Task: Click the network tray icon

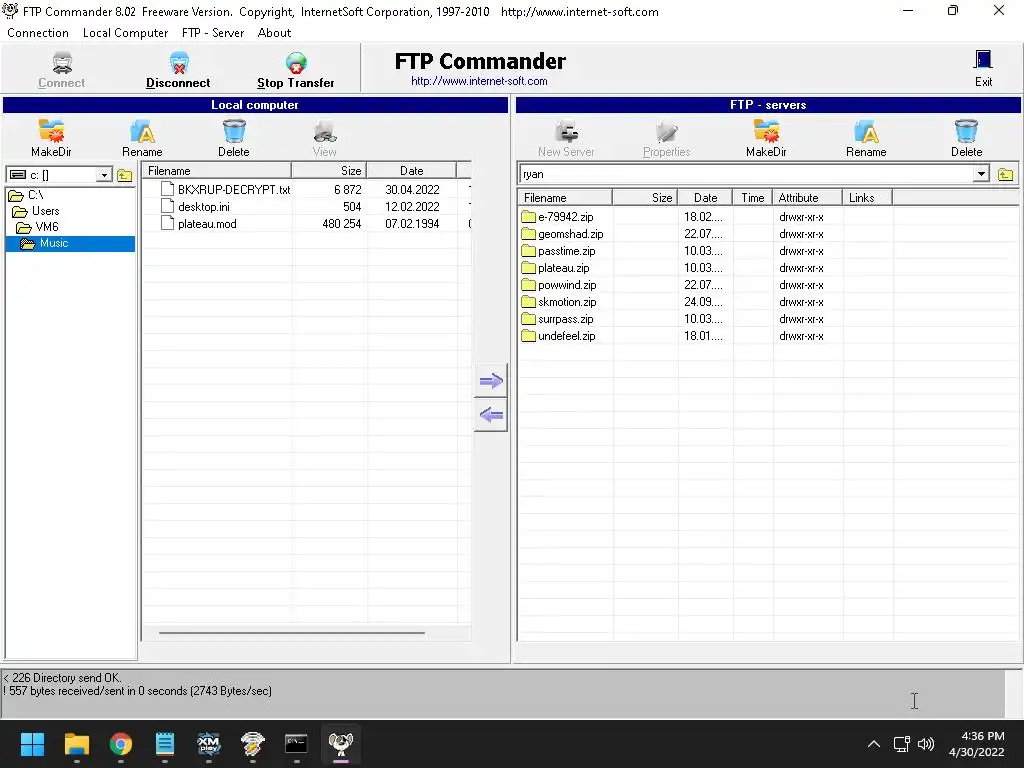Action: [902, 744]
